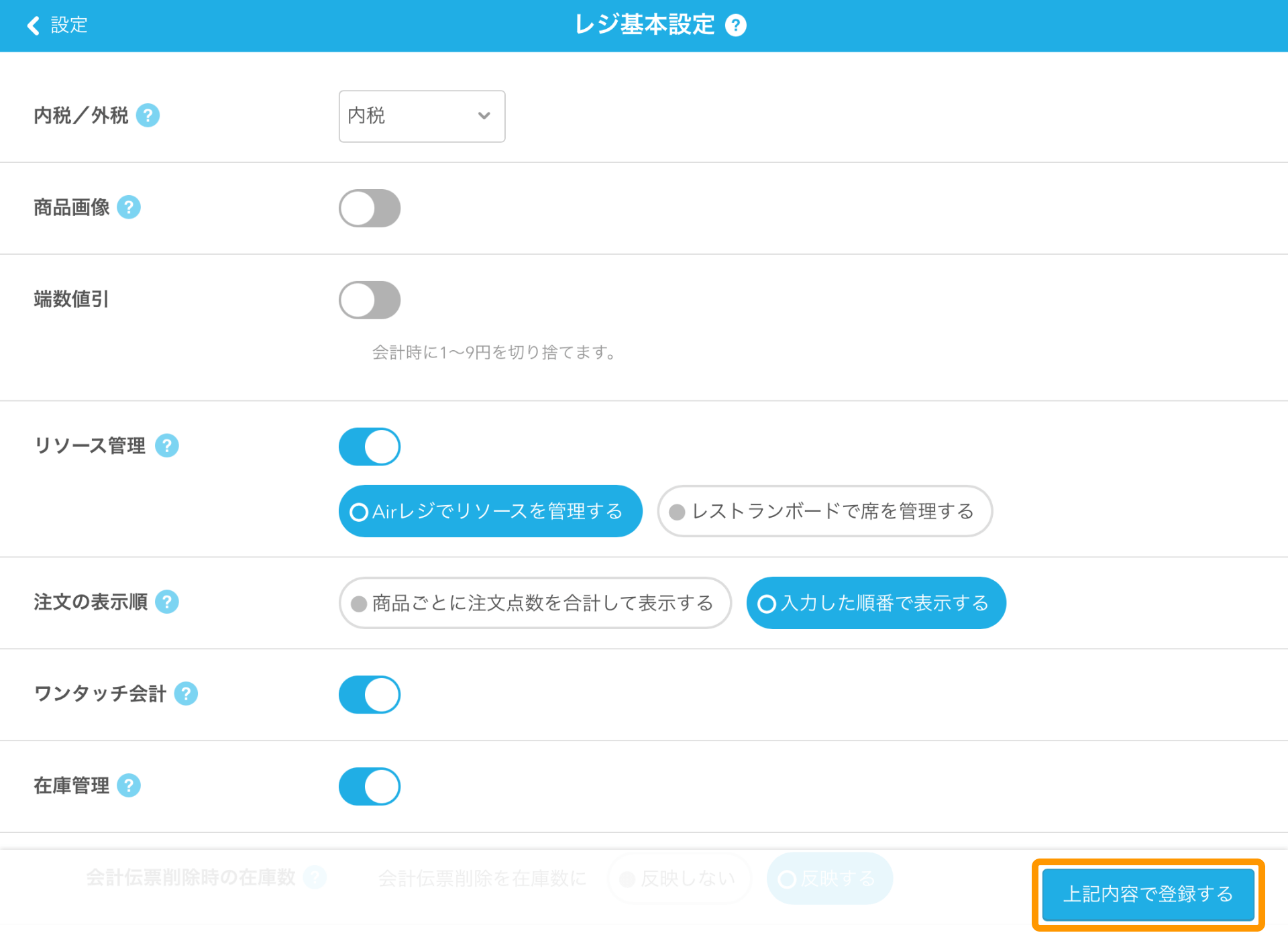
Task: Click the レジ基本設定 page title
Action: (x=645, y=25)
